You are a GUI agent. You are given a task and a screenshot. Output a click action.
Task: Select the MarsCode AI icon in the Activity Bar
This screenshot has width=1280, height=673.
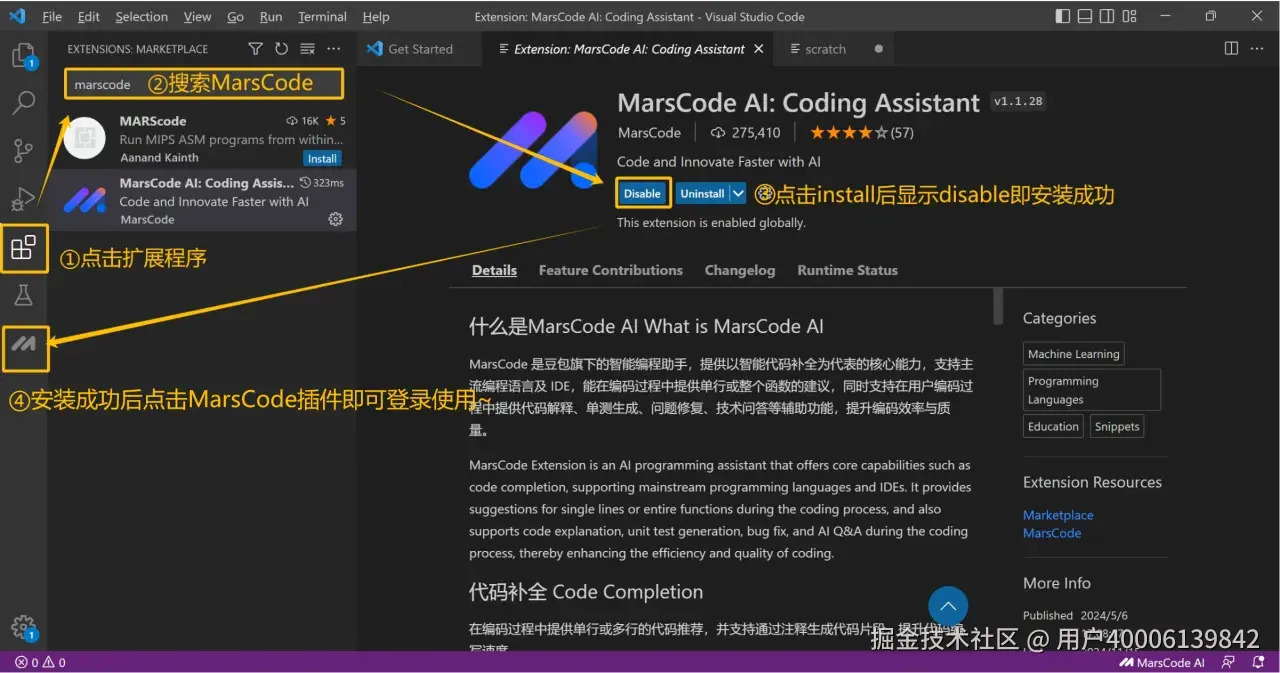tap(25, 347)
